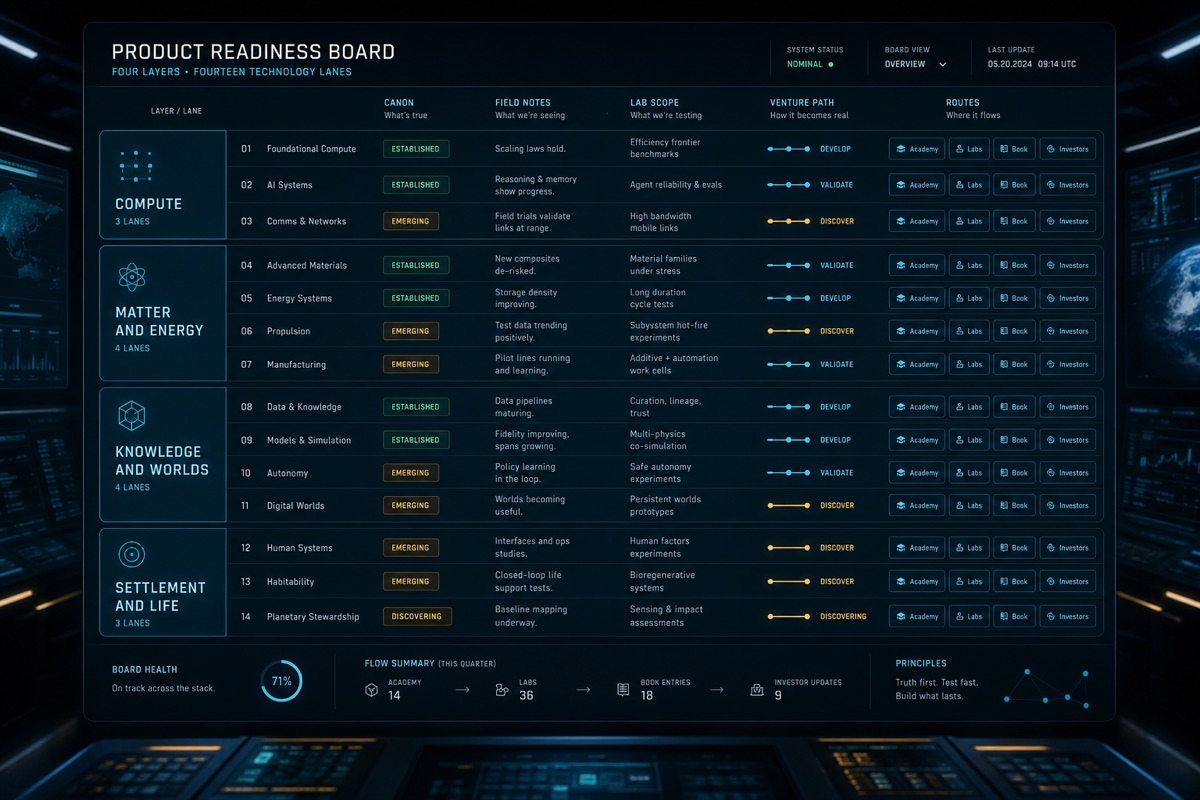Select the AI Systems lane name
Viewport: 1200px width, 800px height.
[289, 185]
